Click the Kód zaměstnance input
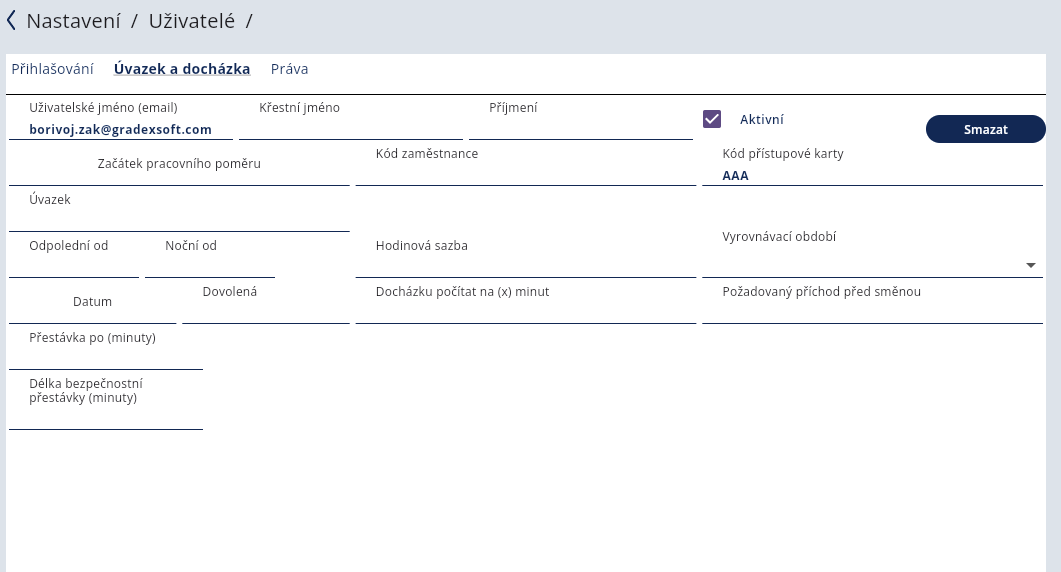Viewport: 1061px width, 572px height. 525,174
